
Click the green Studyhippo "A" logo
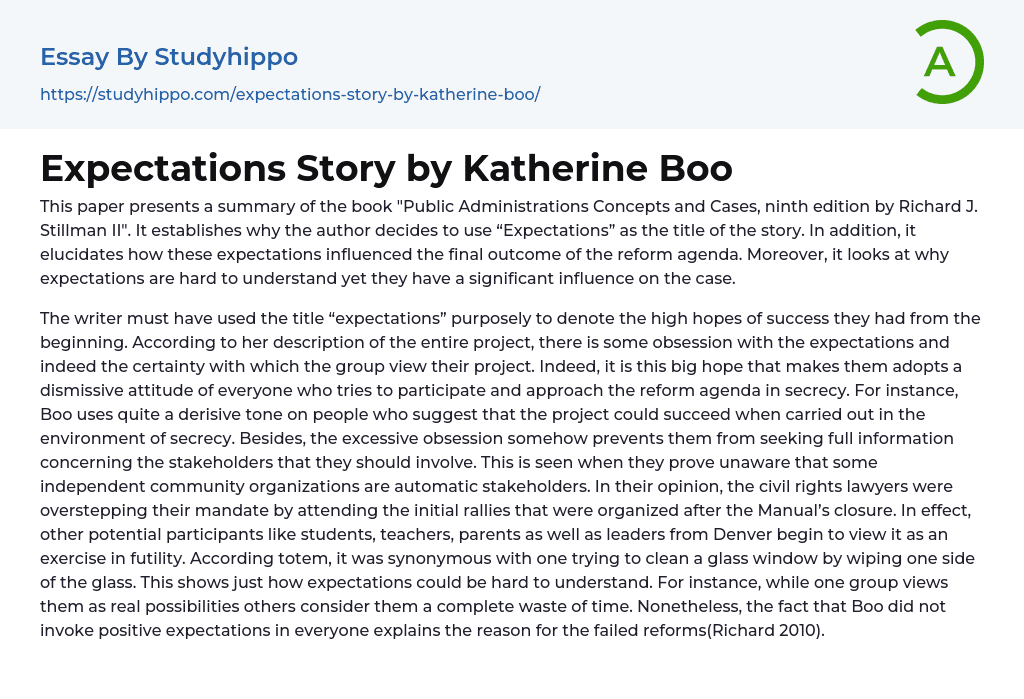pos(948,62)
